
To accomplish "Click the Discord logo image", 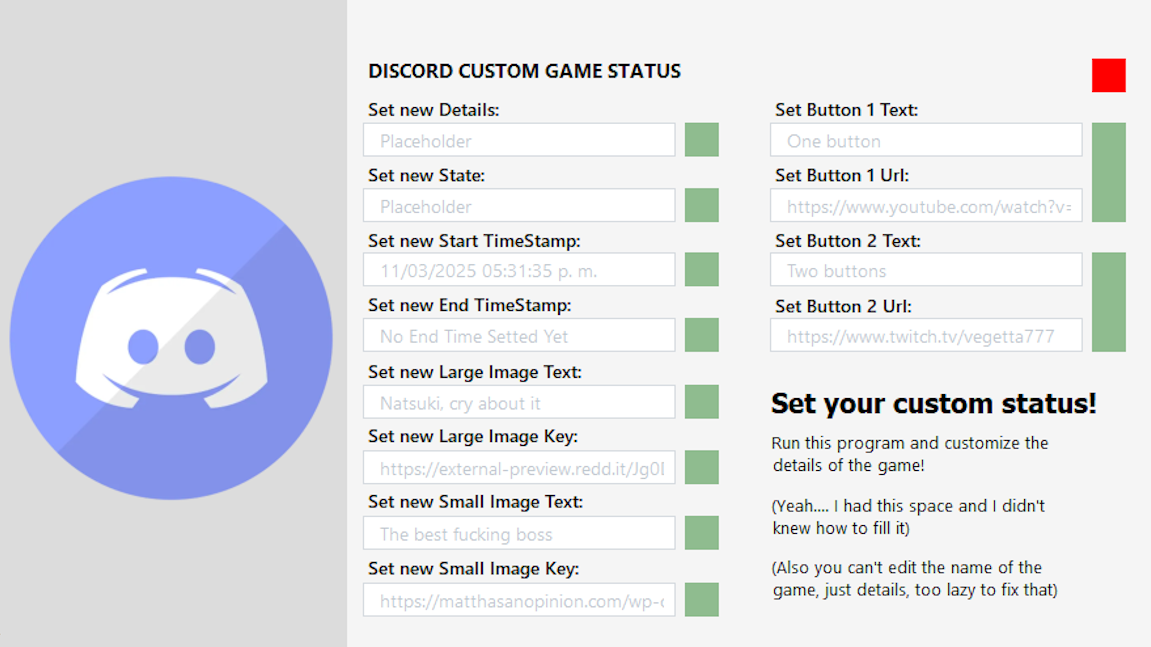I will pos(171,338).
